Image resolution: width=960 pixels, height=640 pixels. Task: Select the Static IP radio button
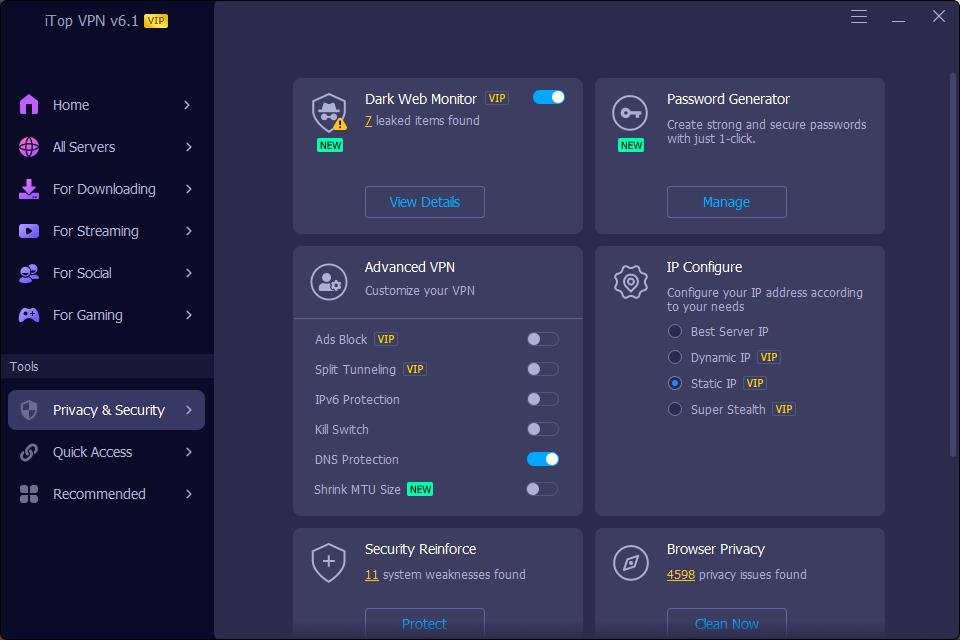(x=675, y=383)
